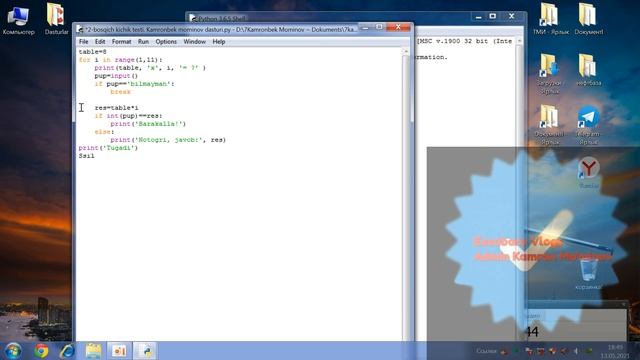Viewport: 640px width, 360px height.
Task: Click the editor window's title bar text
Action: (220, 29)
